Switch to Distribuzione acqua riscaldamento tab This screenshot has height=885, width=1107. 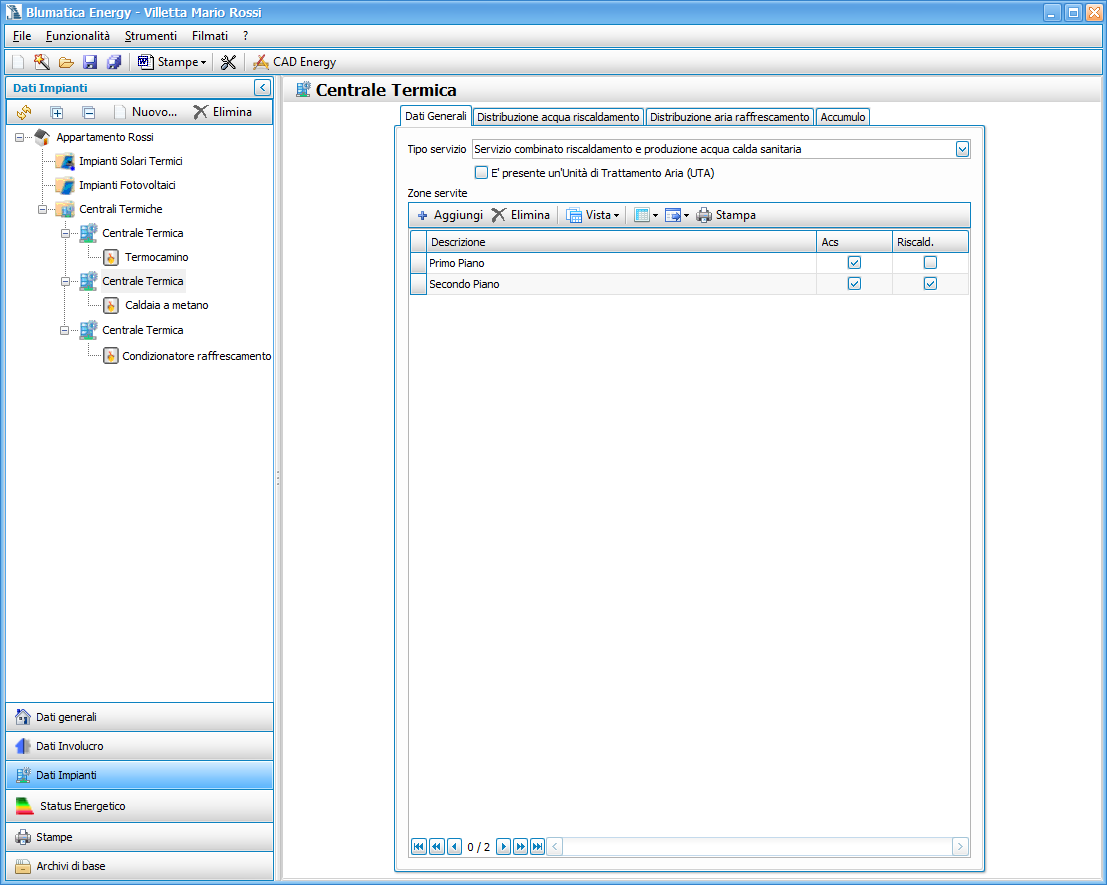coord(558,117)
